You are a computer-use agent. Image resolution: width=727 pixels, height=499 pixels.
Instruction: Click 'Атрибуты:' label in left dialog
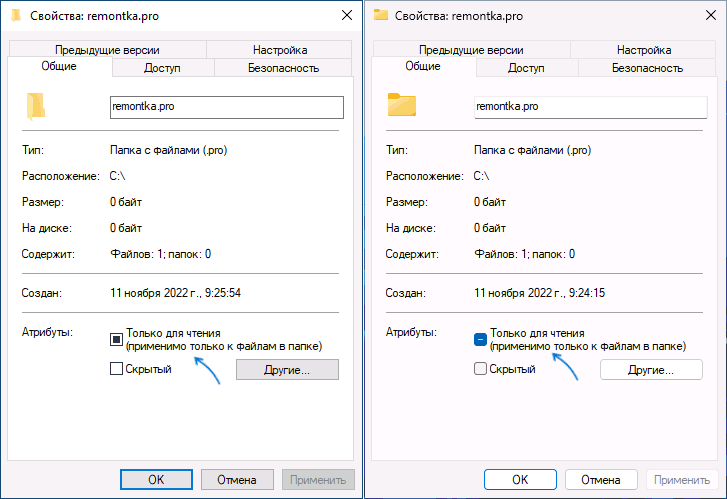click(x=47, y=332)
